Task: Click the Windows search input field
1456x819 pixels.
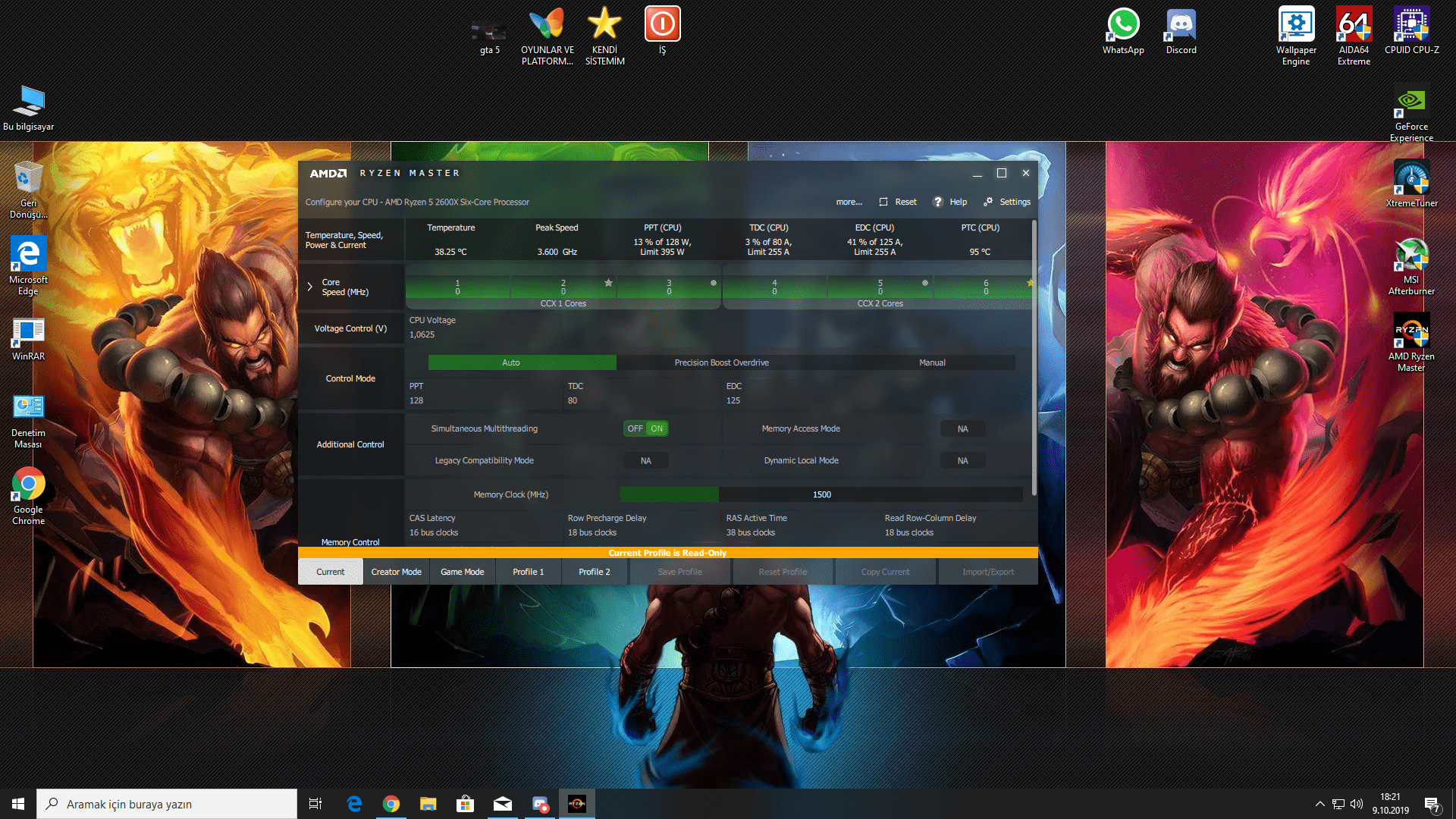Action: click(167, 804)
